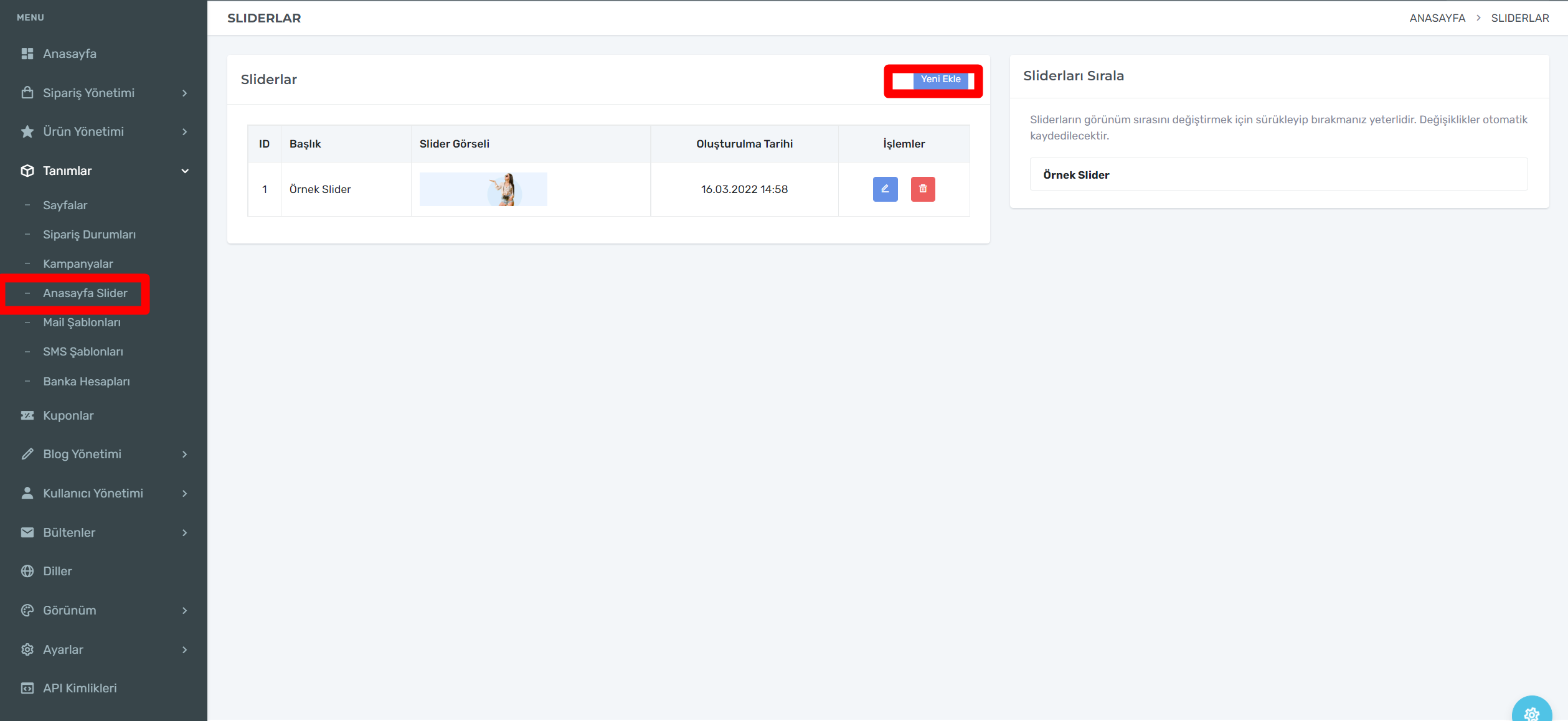Click the API Kimlikleri code icon
Screen dimensions: 1568x721
(x=27, y=688)
